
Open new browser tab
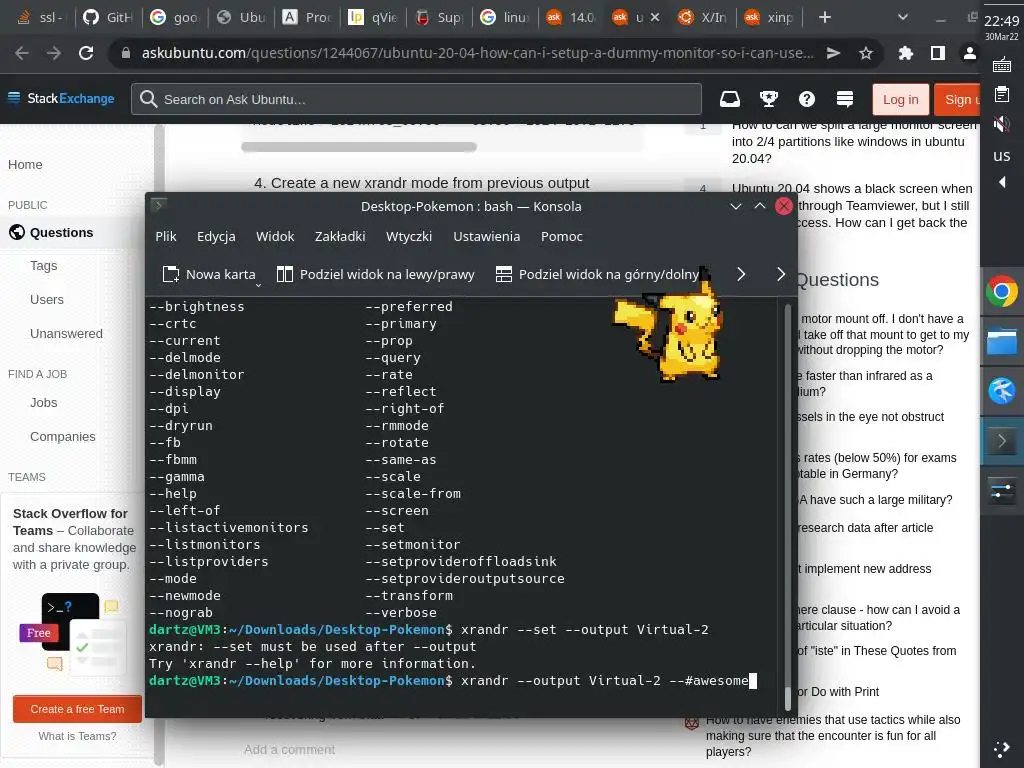pos(825,18)
